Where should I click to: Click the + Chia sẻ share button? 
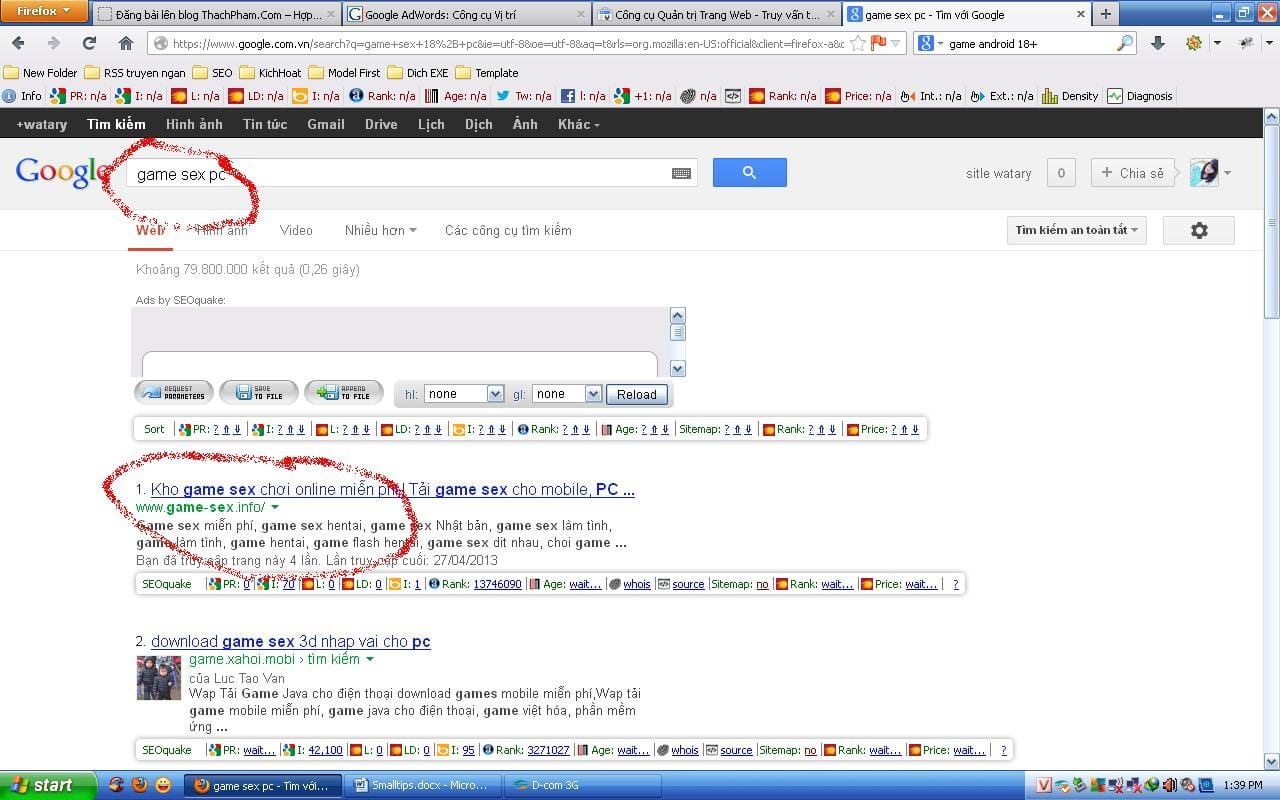tap(1132, 173)
